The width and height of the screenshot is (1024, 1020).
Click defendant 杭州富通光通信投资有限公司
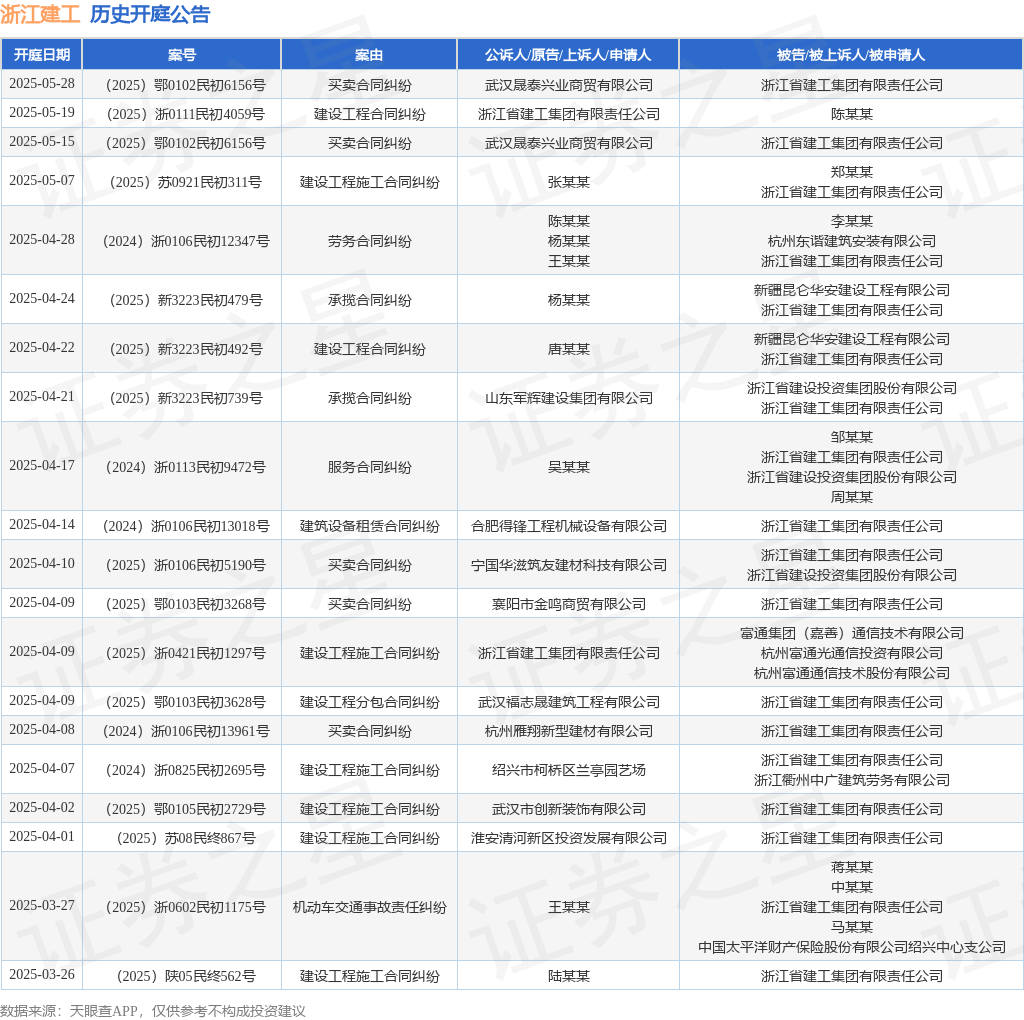tap(852, 654)
